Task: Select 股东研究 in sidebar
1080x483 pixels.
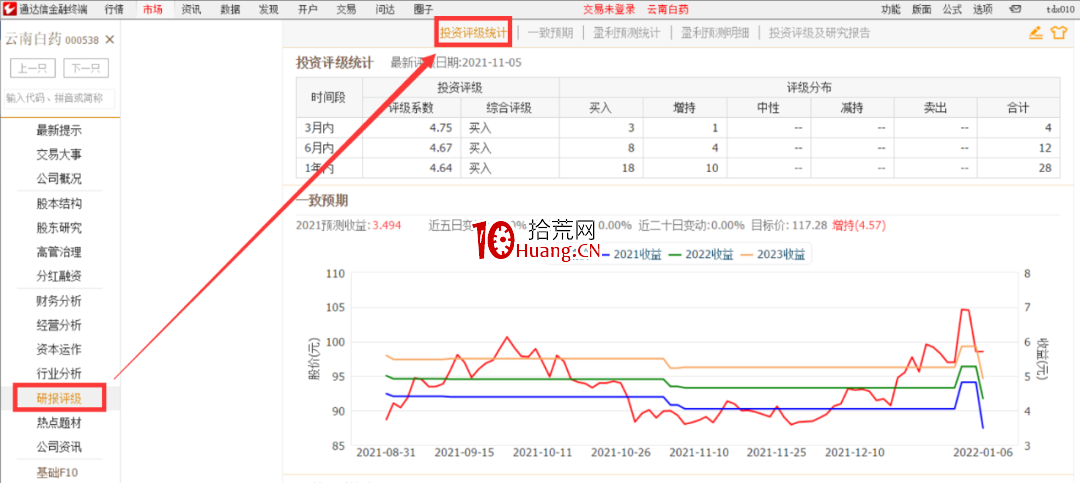Action: [59, 228]
